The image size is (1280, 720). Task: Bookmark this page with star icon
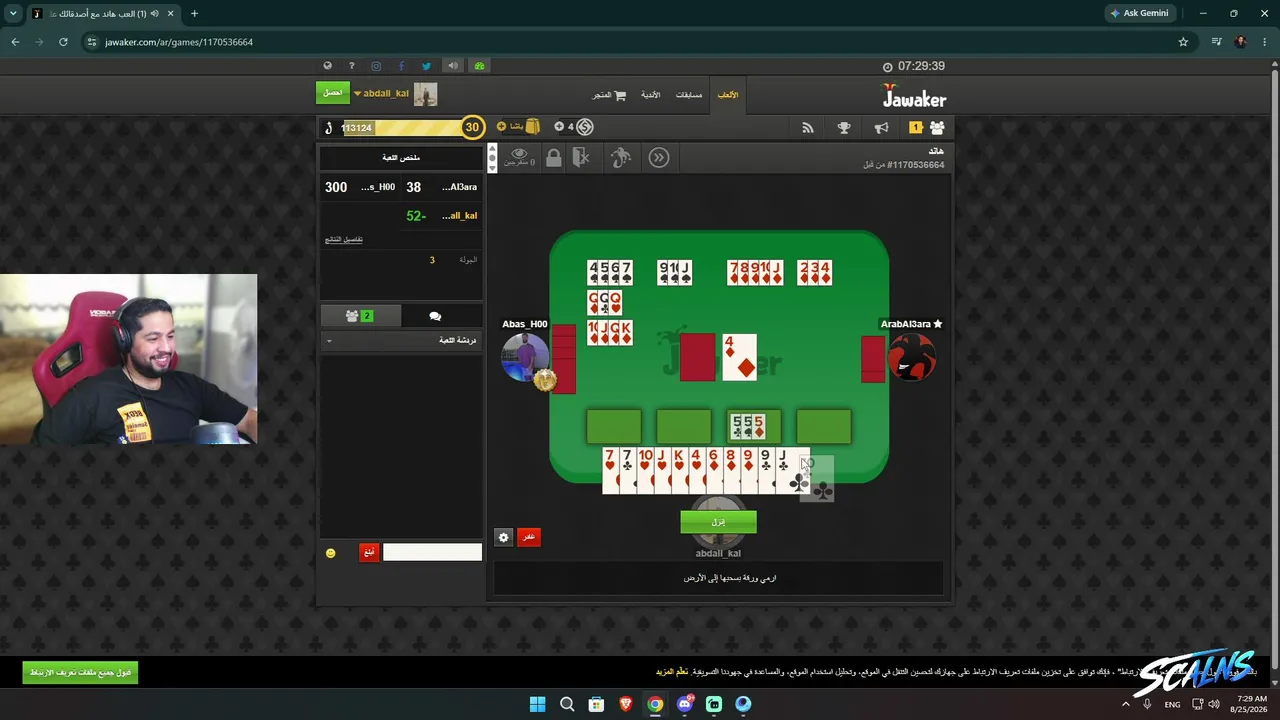pos(1183,42)
